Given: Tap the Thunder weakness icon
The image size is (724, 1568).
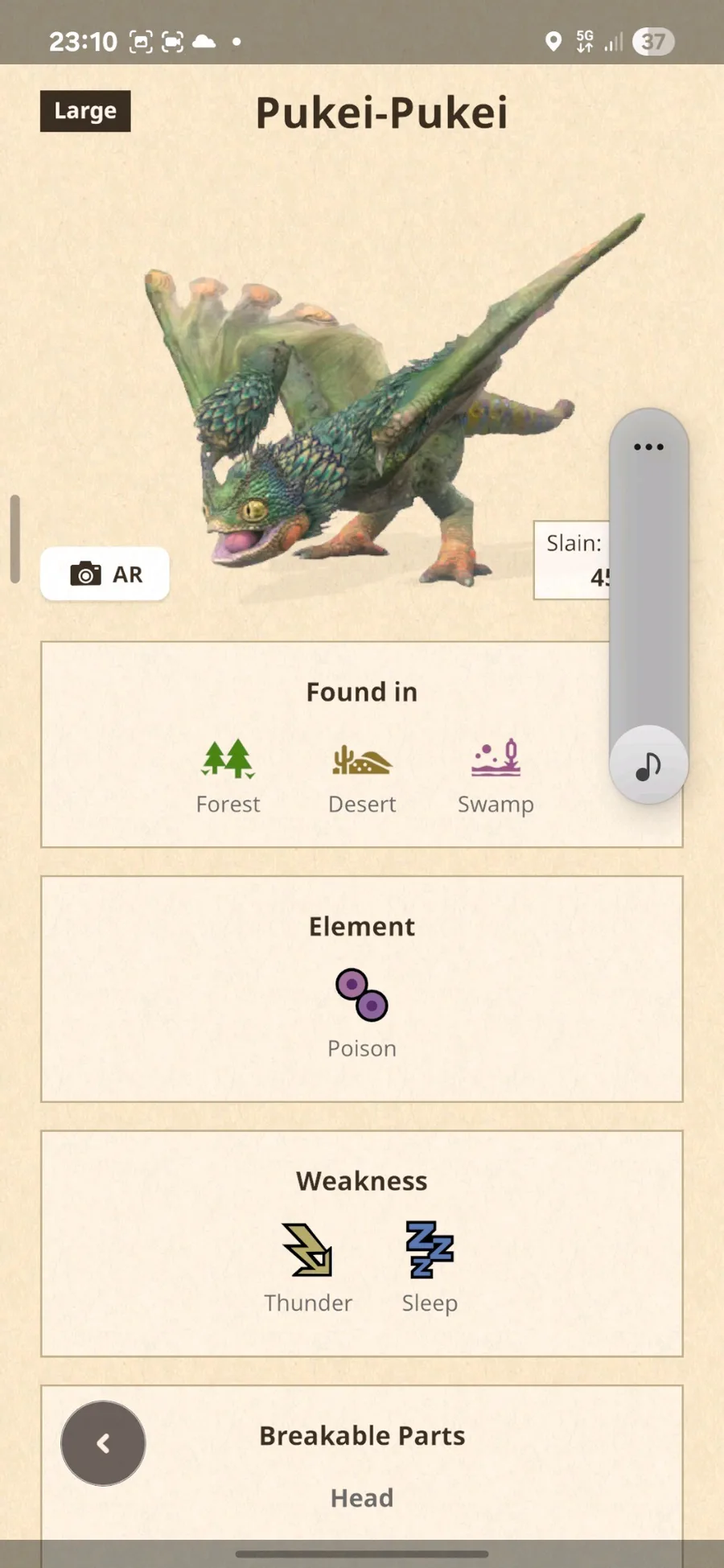Looking at the screenshot, I should click(307, 1249).
